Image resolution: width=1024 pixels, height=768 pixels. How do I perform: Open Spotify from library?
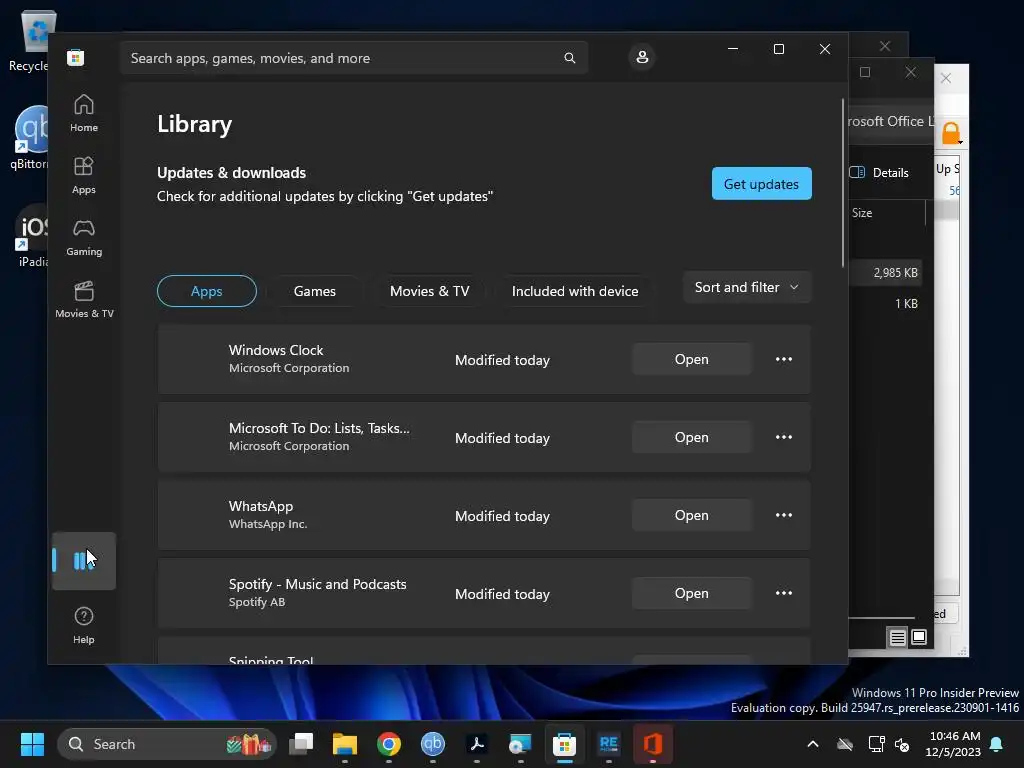692,593
